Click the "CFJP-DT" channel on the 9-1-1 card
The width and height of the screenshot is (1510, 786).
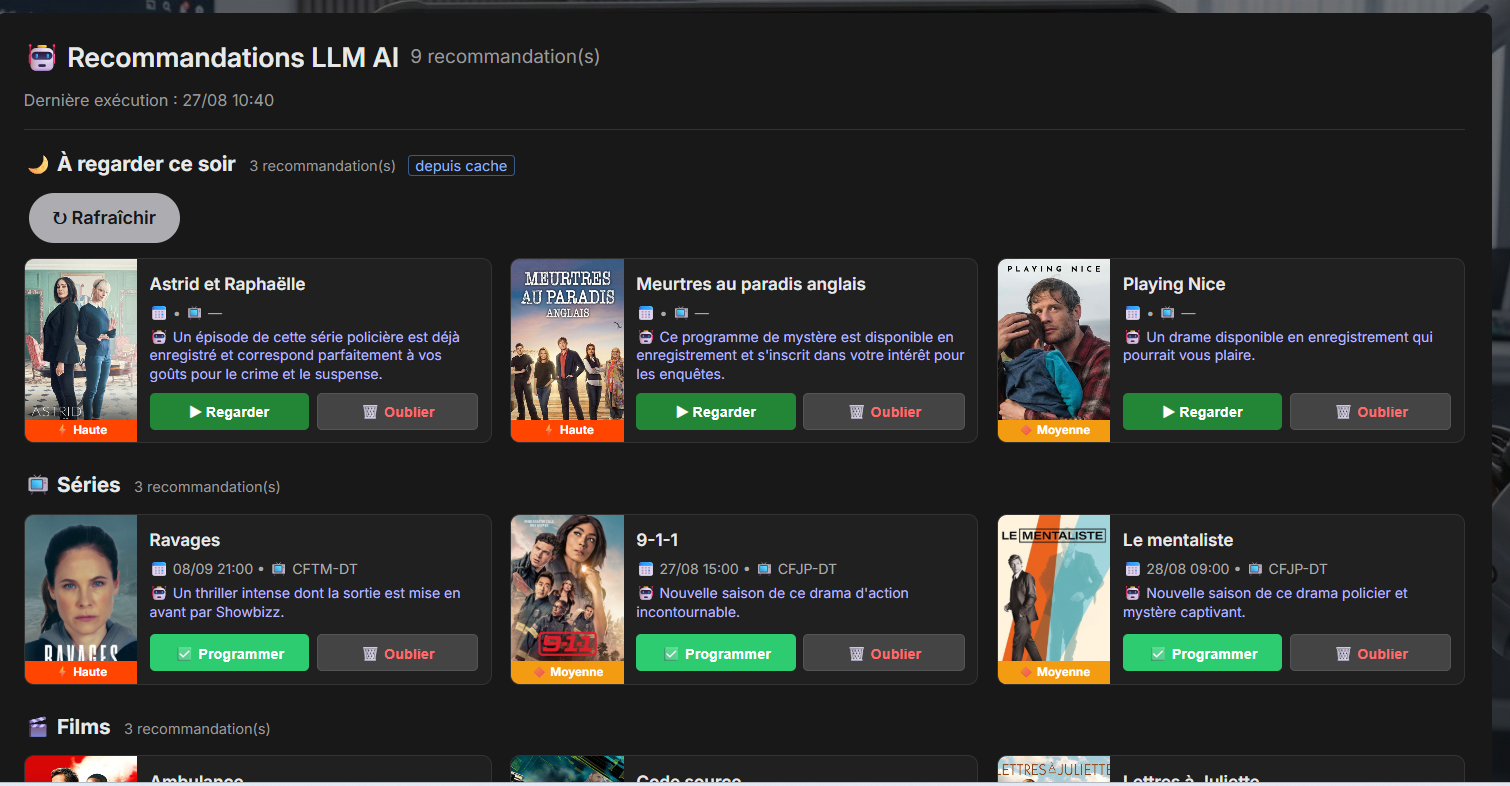click(x=808, y=569)
